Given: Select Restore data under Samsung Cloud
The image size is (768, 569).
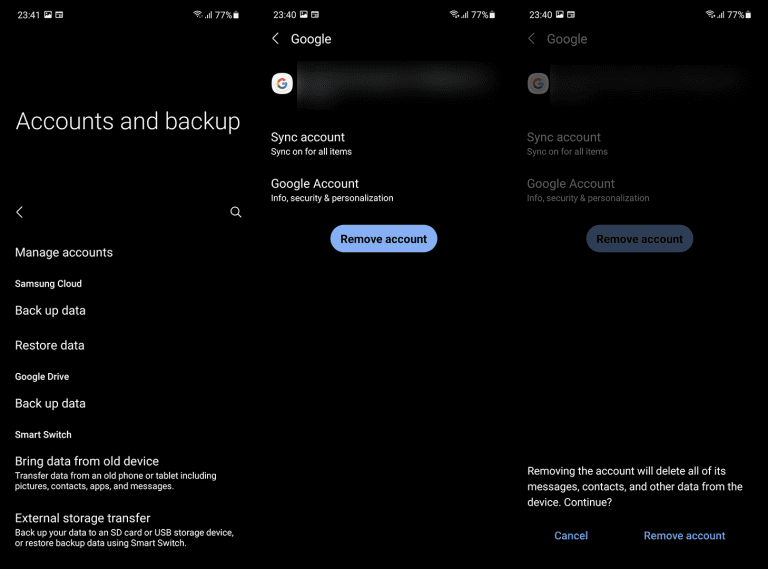Looking at the screenshot, I should (50, 346).
